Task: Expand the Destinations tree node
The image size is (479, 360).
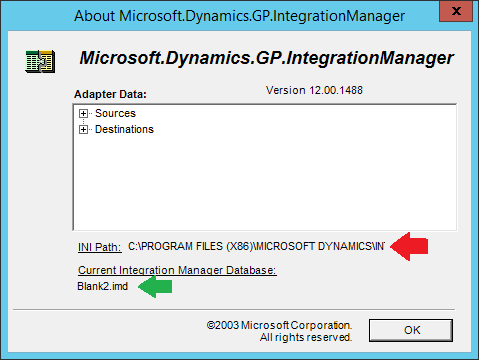Action: [83, 129]
